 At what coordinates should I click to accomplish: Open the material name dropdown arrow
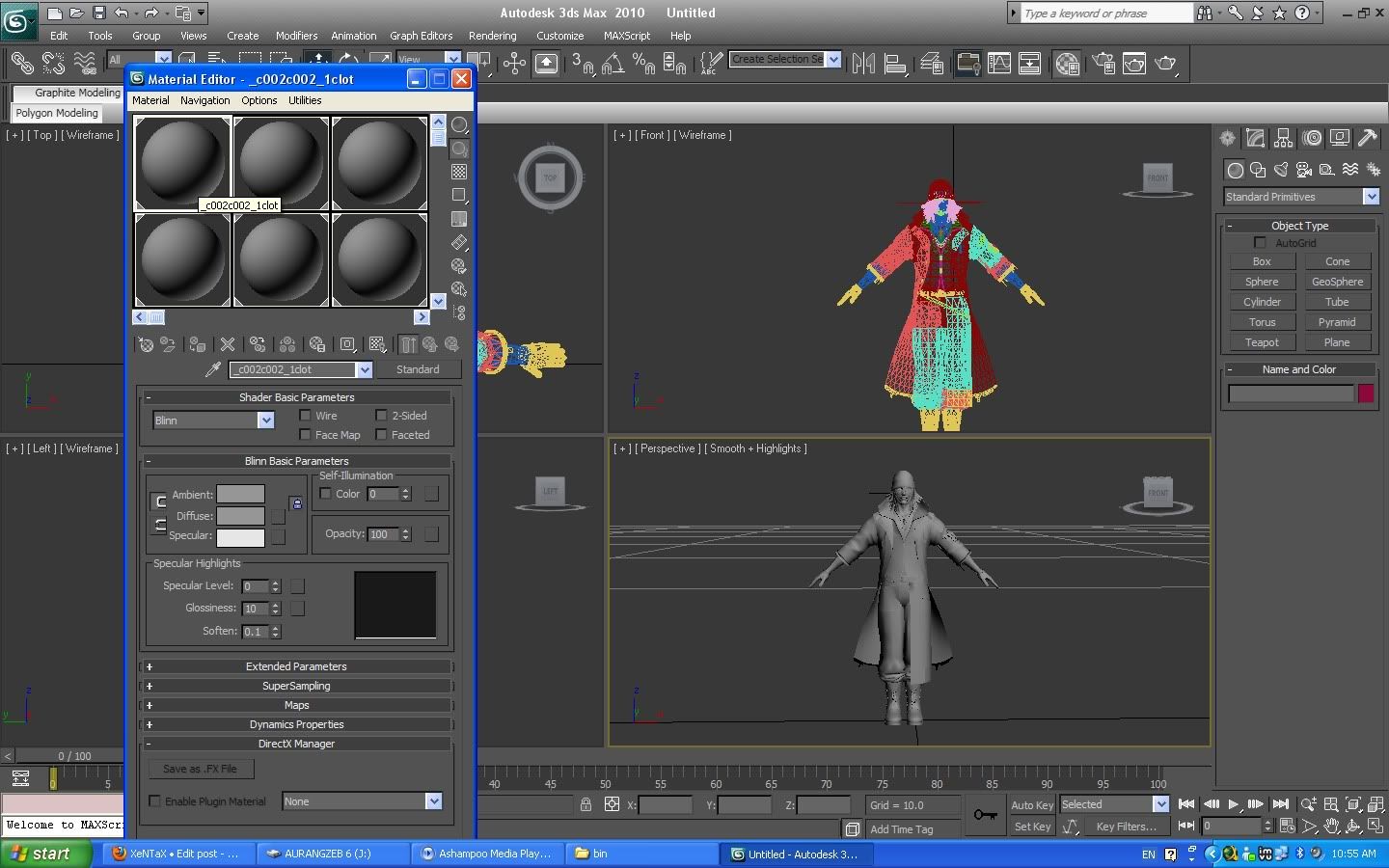(364, 369)
